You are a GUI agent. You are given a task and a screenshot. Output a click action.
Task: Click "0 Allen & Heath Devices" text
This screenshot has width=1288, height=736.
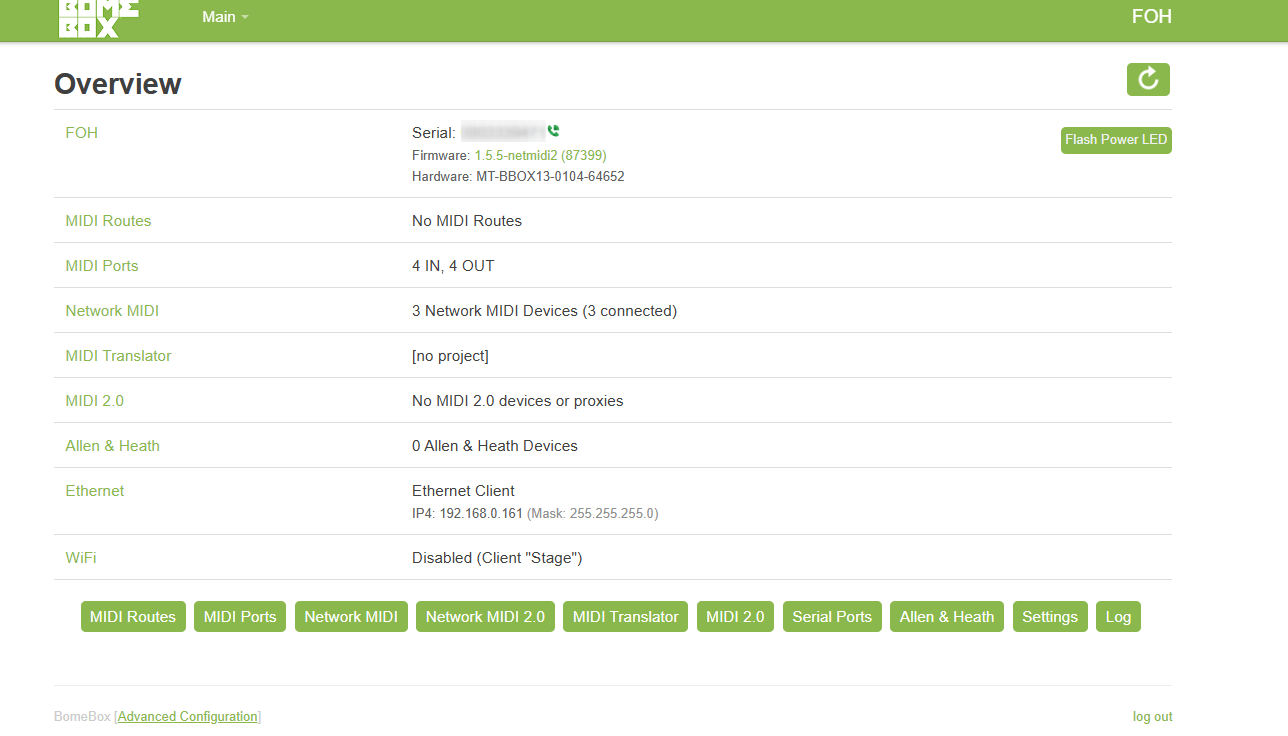(495, 445)
